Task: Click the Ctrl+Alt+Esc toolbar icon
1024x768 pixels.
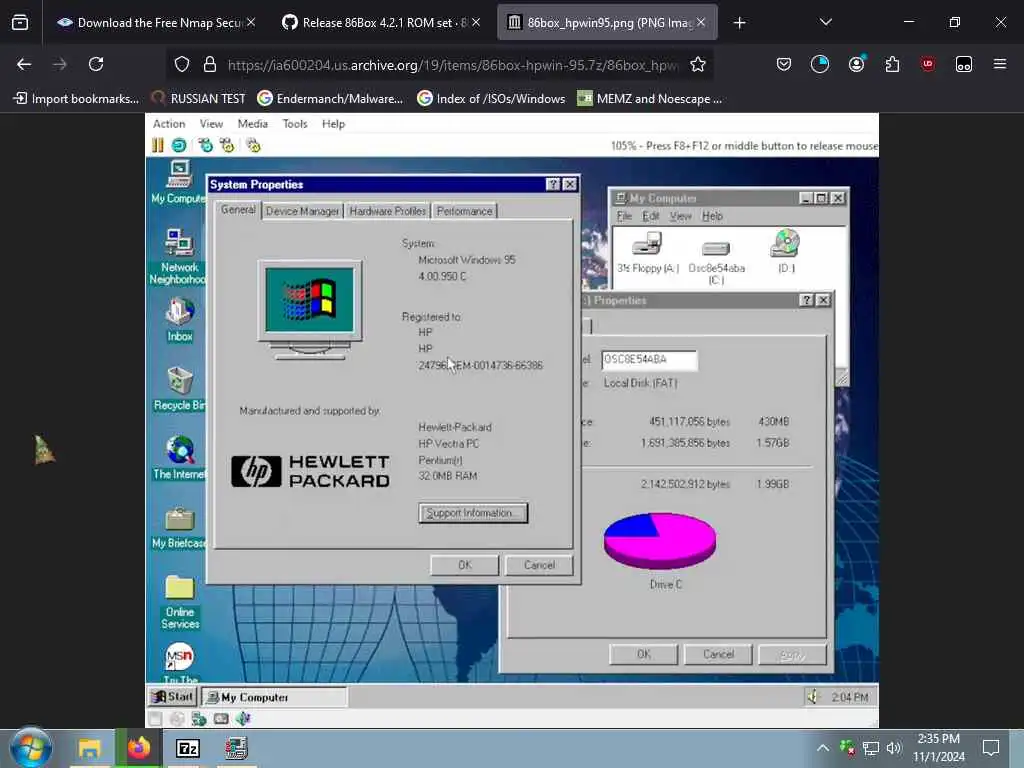Action: [x=227, y=145]
